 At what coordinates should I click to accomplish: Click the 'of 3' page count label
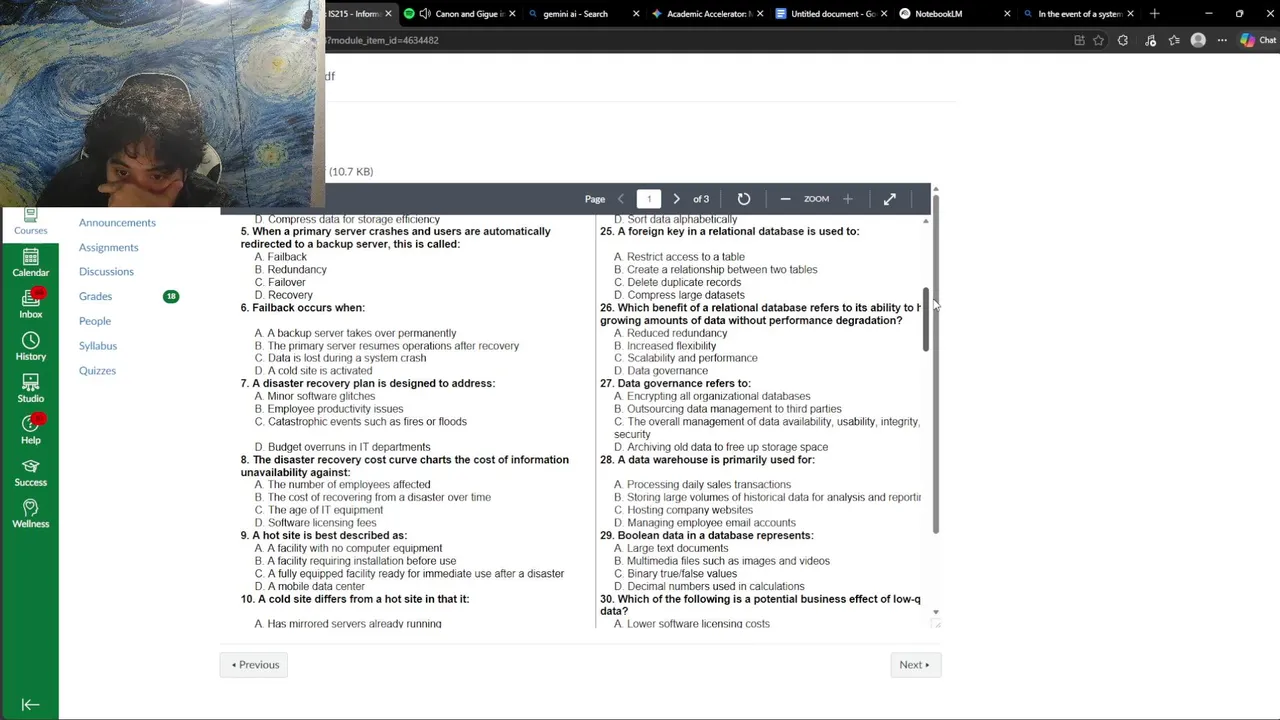click(701, 199)
